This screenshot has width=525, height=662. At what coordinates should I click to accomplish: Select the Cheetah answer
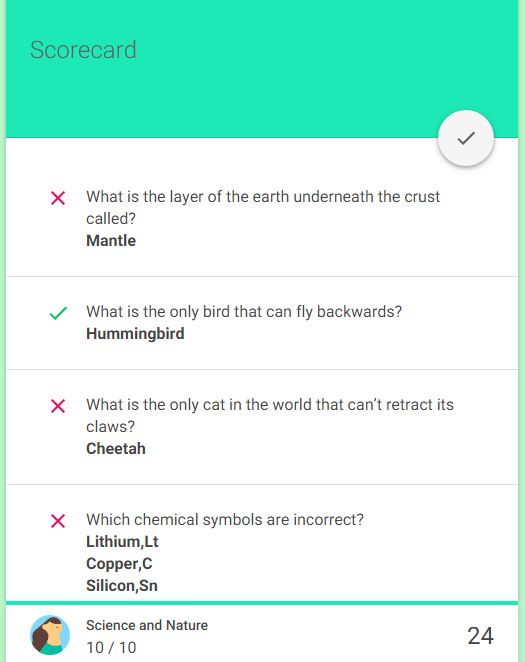116,448
